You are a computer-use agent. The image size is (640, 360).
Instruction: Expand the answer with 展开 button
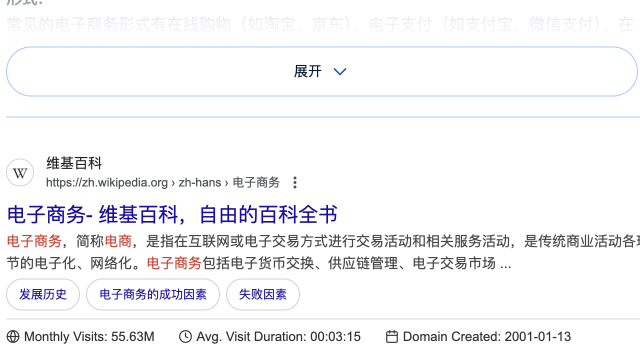click(x=322, y=71)
